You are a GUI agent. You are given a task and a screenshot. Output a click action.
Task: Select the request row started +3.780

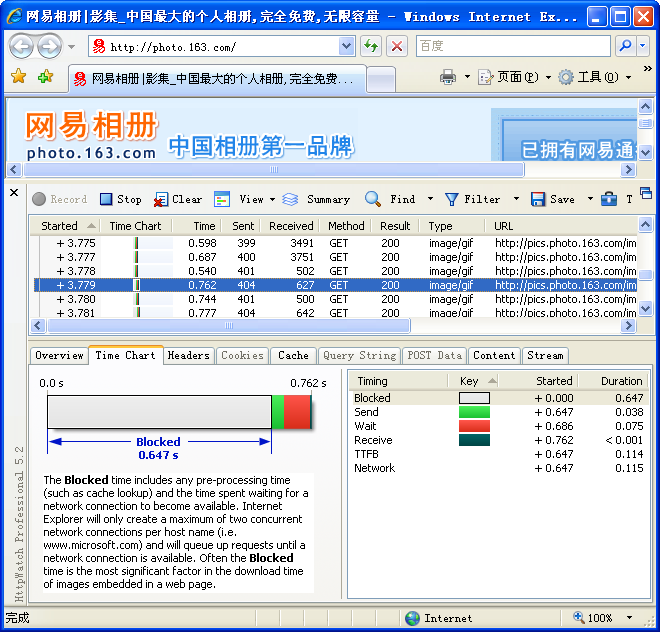pos(335,299)
